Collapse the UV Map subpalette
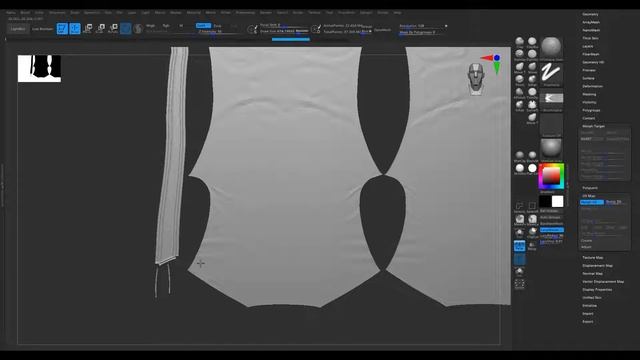 (589, 196)
